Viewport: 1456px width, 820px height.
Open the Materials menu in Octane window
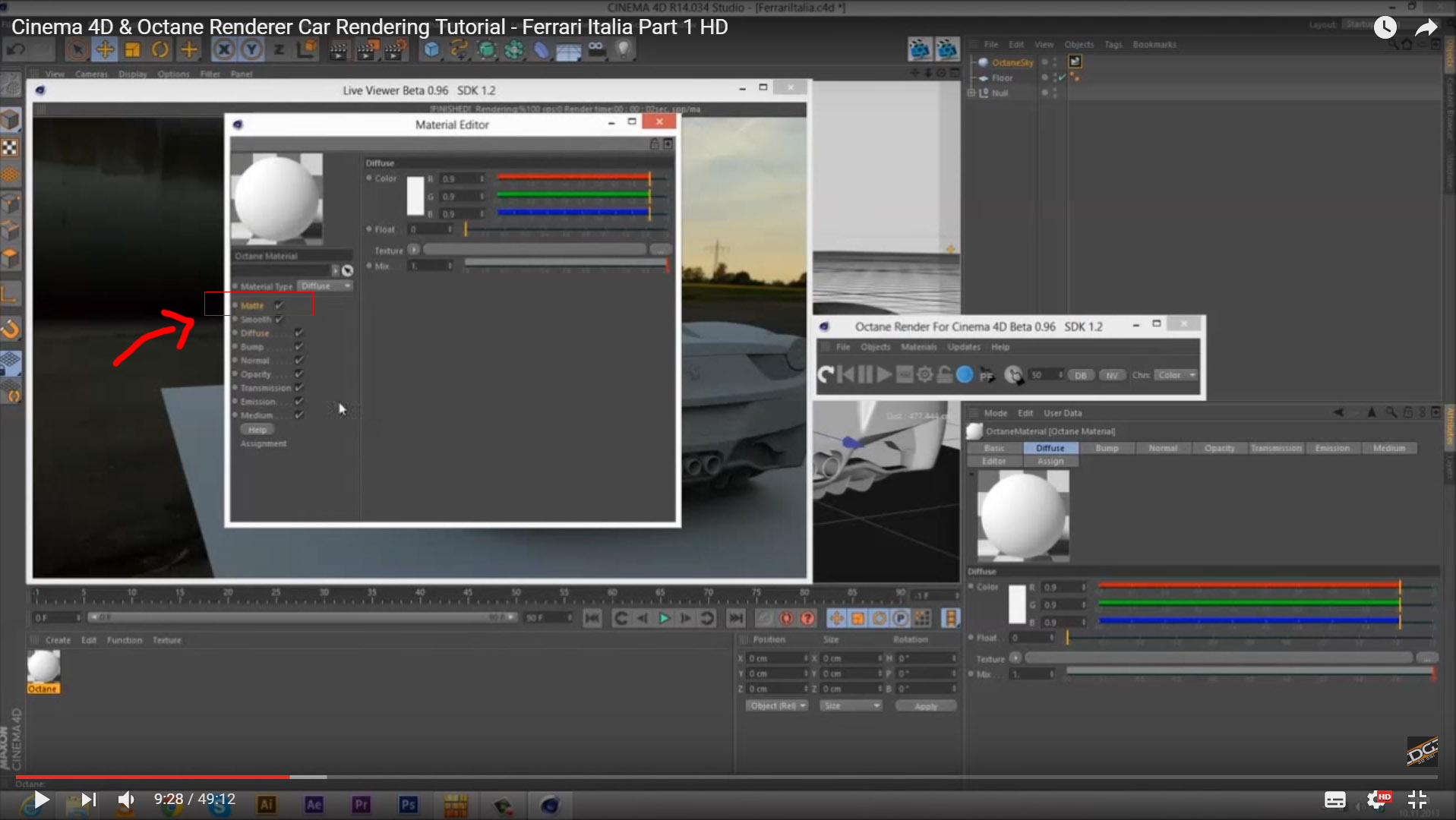918,347
